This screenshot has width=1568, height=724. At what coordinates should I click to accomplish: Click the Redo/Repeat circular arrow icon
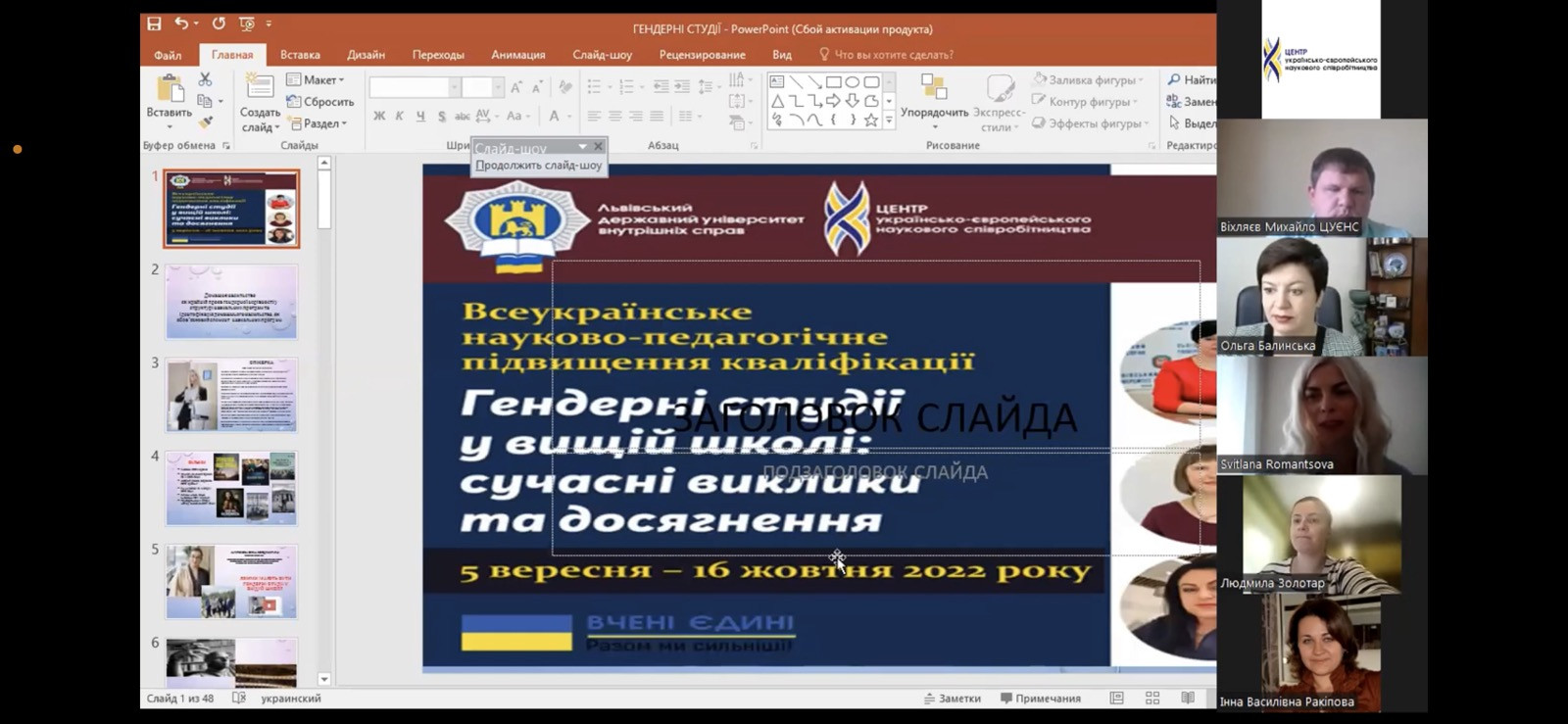(219, 24)
